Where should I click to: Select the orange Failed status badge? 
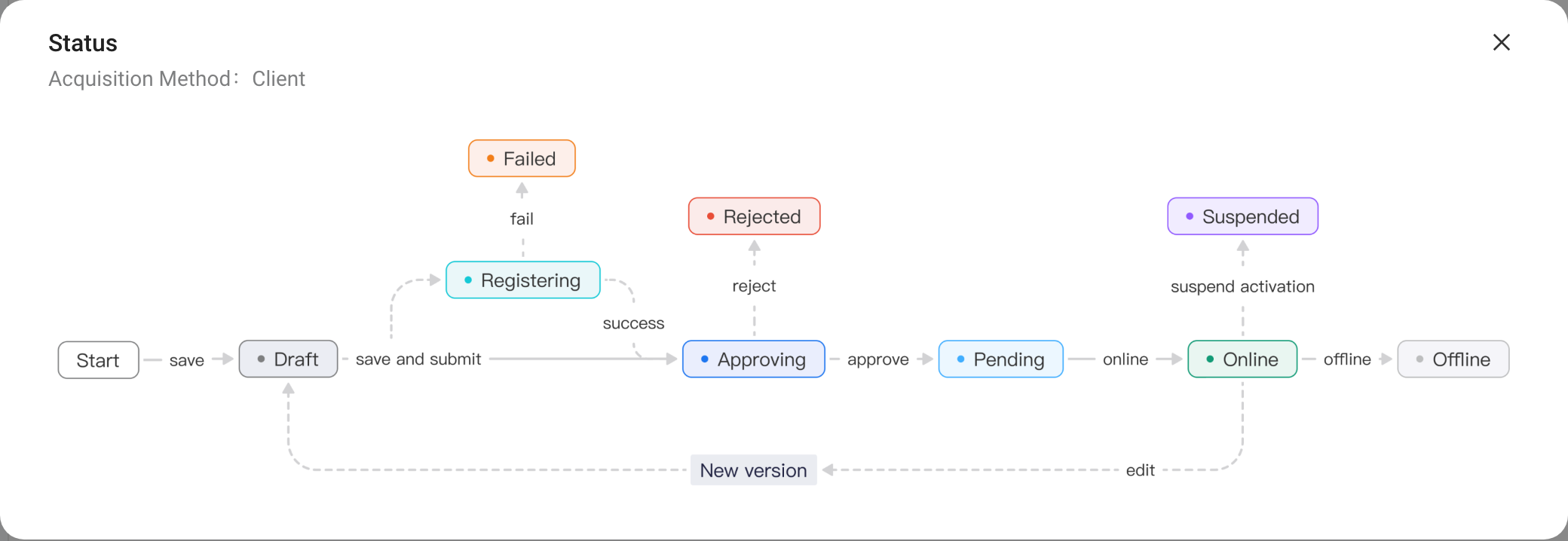(x=522, y=159)
